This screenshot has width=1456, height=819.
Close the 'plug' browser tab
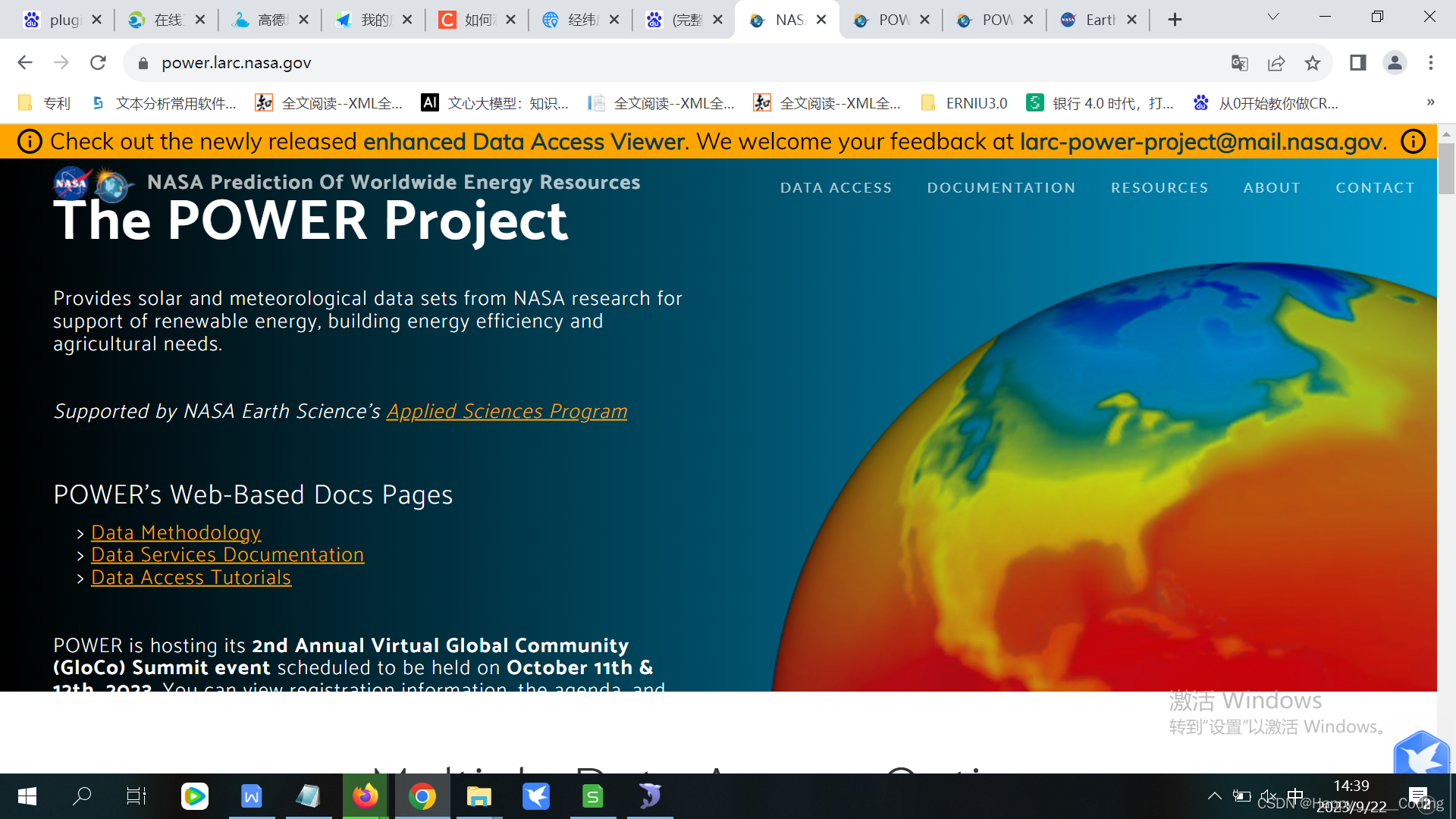[96, 20]
